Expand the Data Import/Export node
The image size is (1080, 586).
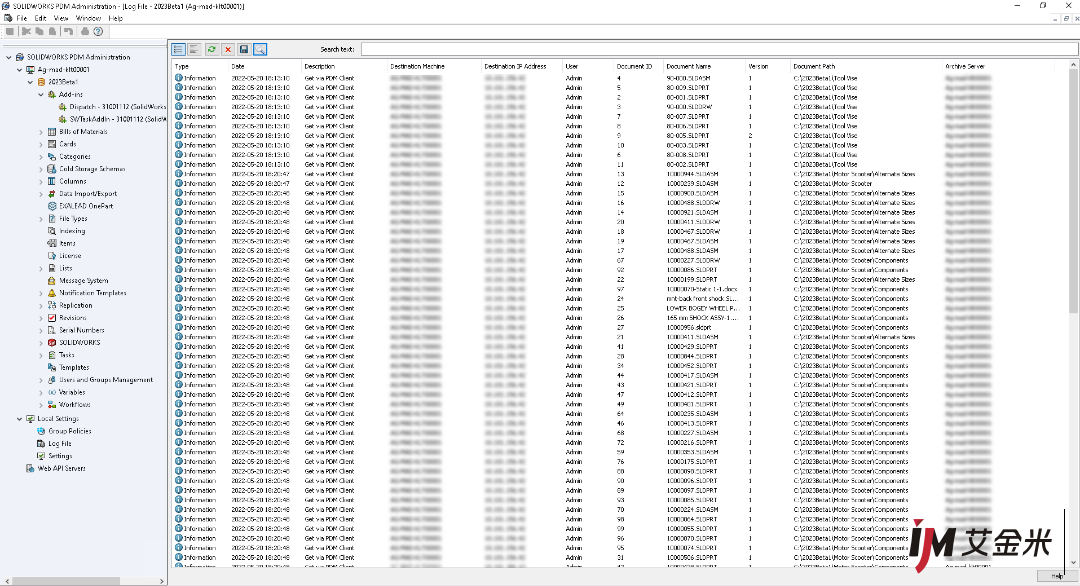coord(41,193)
